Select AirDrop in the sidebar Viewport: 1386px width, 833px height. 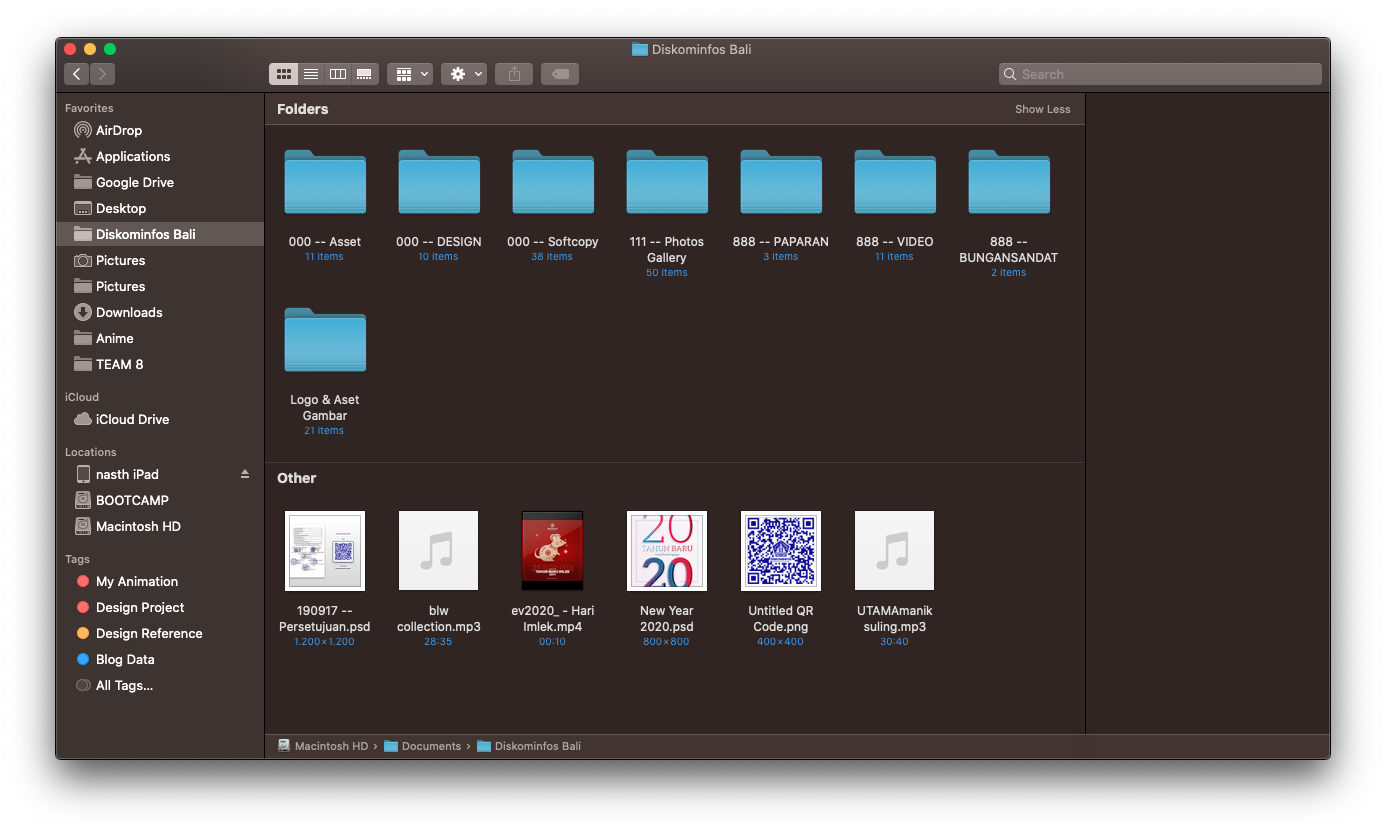coord(118,130)
